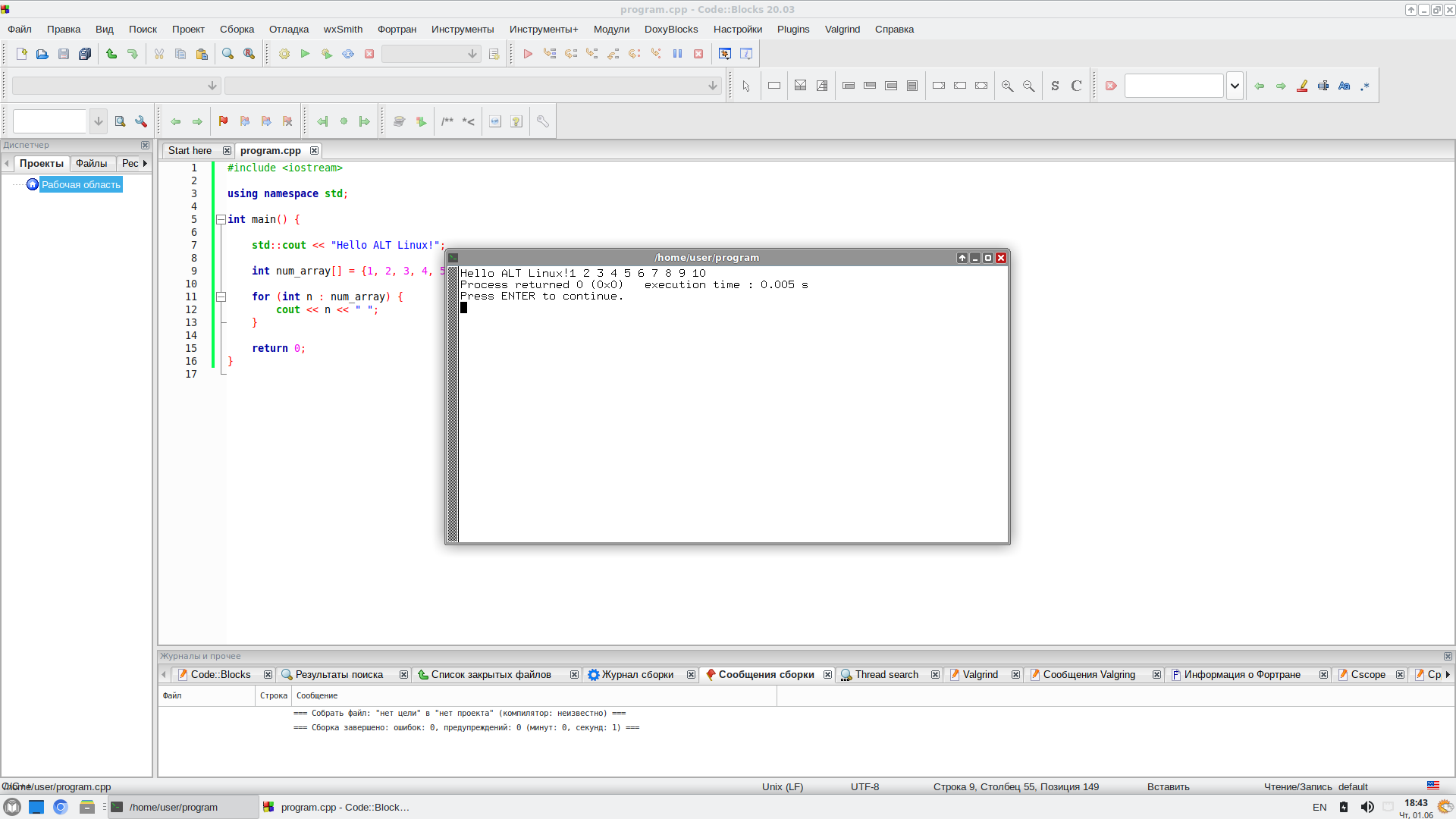Toggle the bookmark with the red flag icon

pos(223,121)
